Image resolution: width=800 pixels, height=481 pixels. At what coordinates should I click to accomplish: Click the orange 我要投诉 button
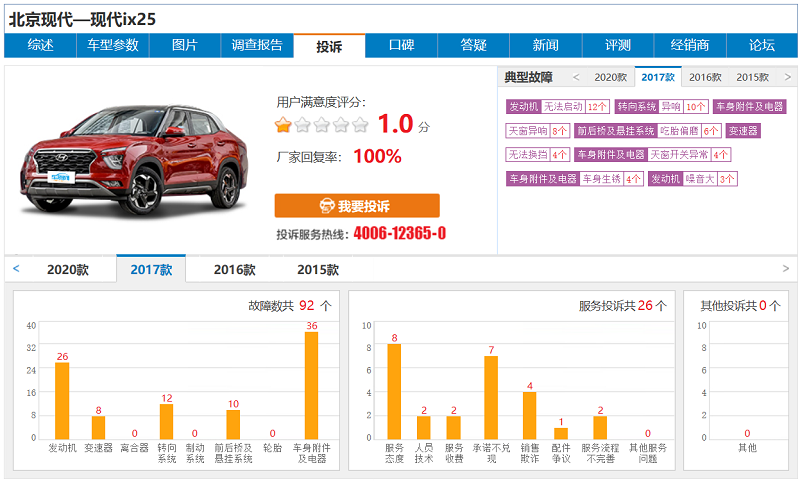coord(357,206)
